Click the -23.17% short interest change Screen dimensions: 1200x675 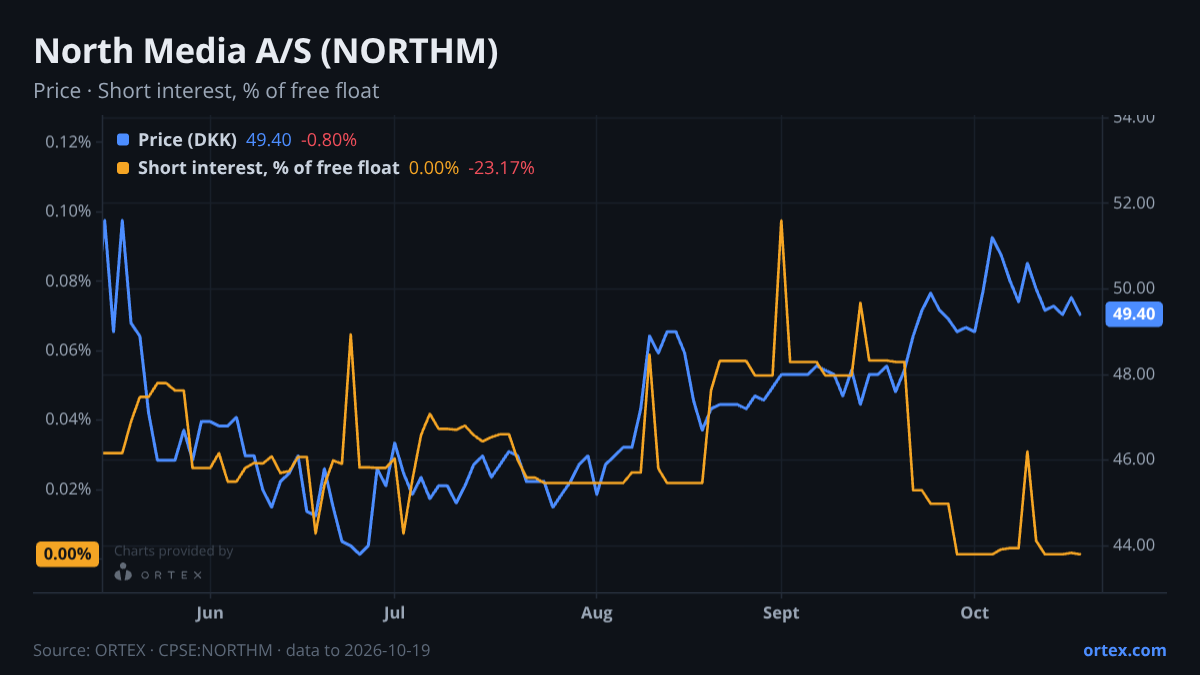pyautogui.click(x=501, y=168)
